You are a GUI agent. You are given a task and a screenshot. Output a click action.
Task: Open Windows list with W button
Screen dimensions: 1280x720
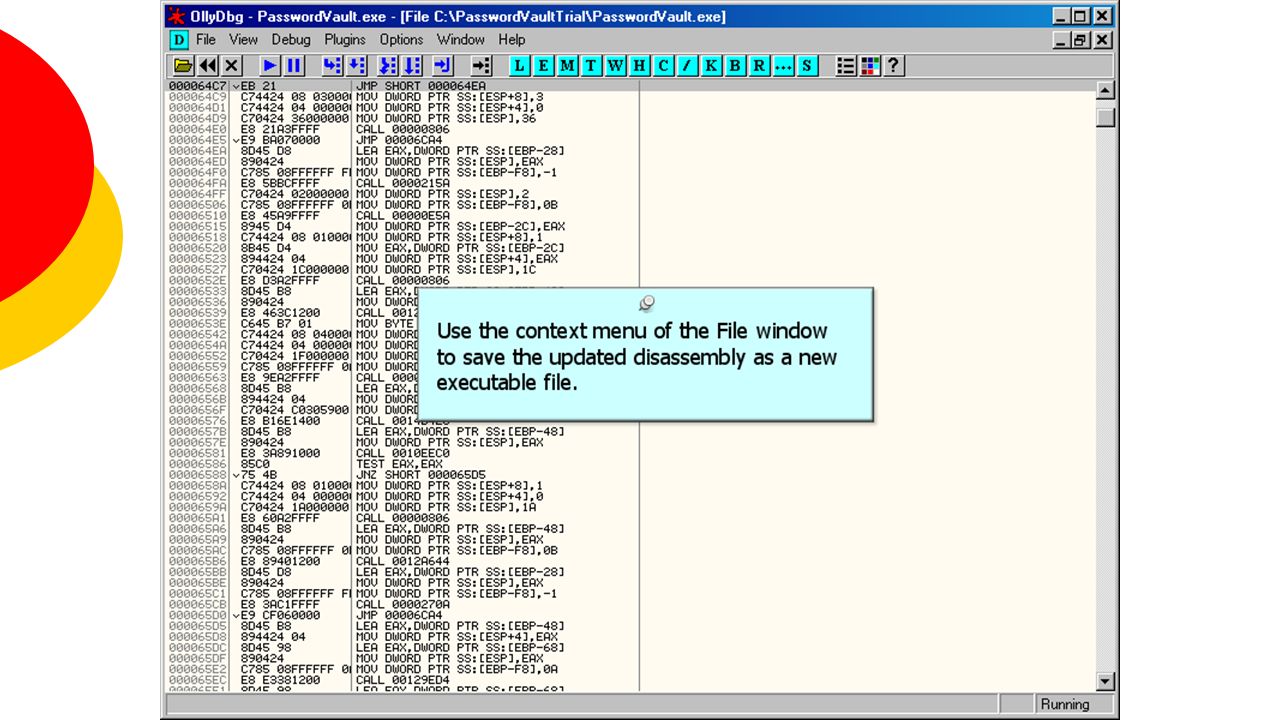pyautogui.click(x=615, y=66)
